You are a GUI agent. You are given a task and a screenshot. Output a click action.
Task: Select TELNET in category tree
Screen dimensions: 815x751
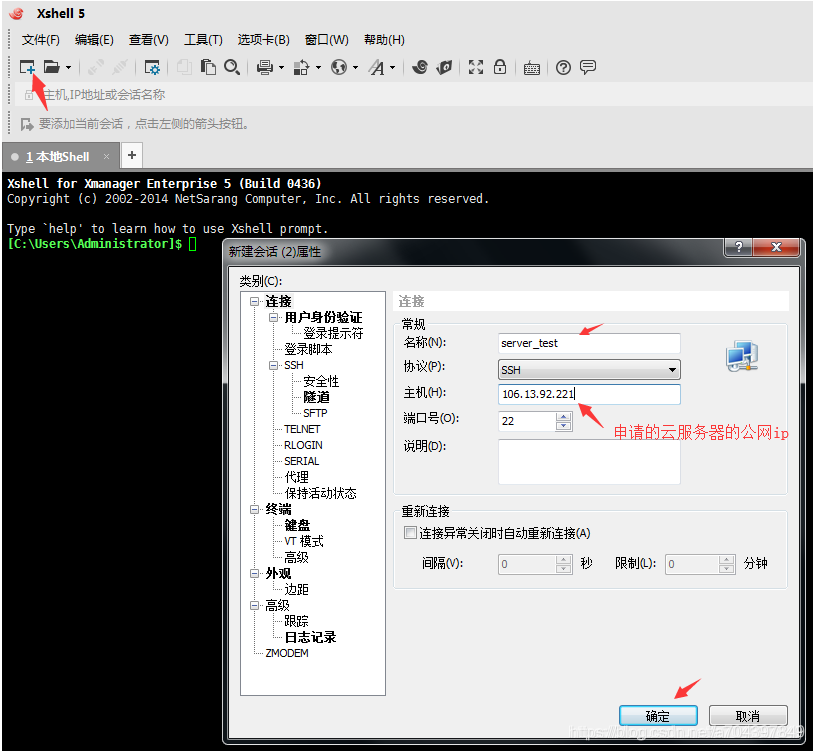click(x=302, y=429)
